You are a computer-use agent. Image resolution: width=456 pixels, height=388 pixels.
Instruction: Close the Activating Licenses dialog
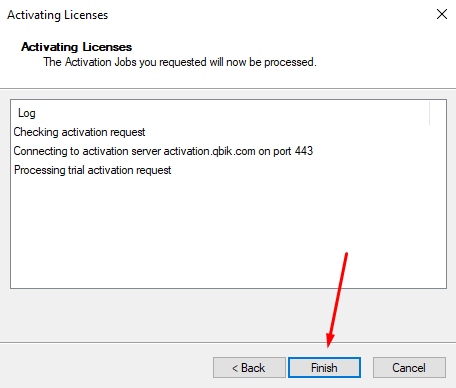(442, 14)
